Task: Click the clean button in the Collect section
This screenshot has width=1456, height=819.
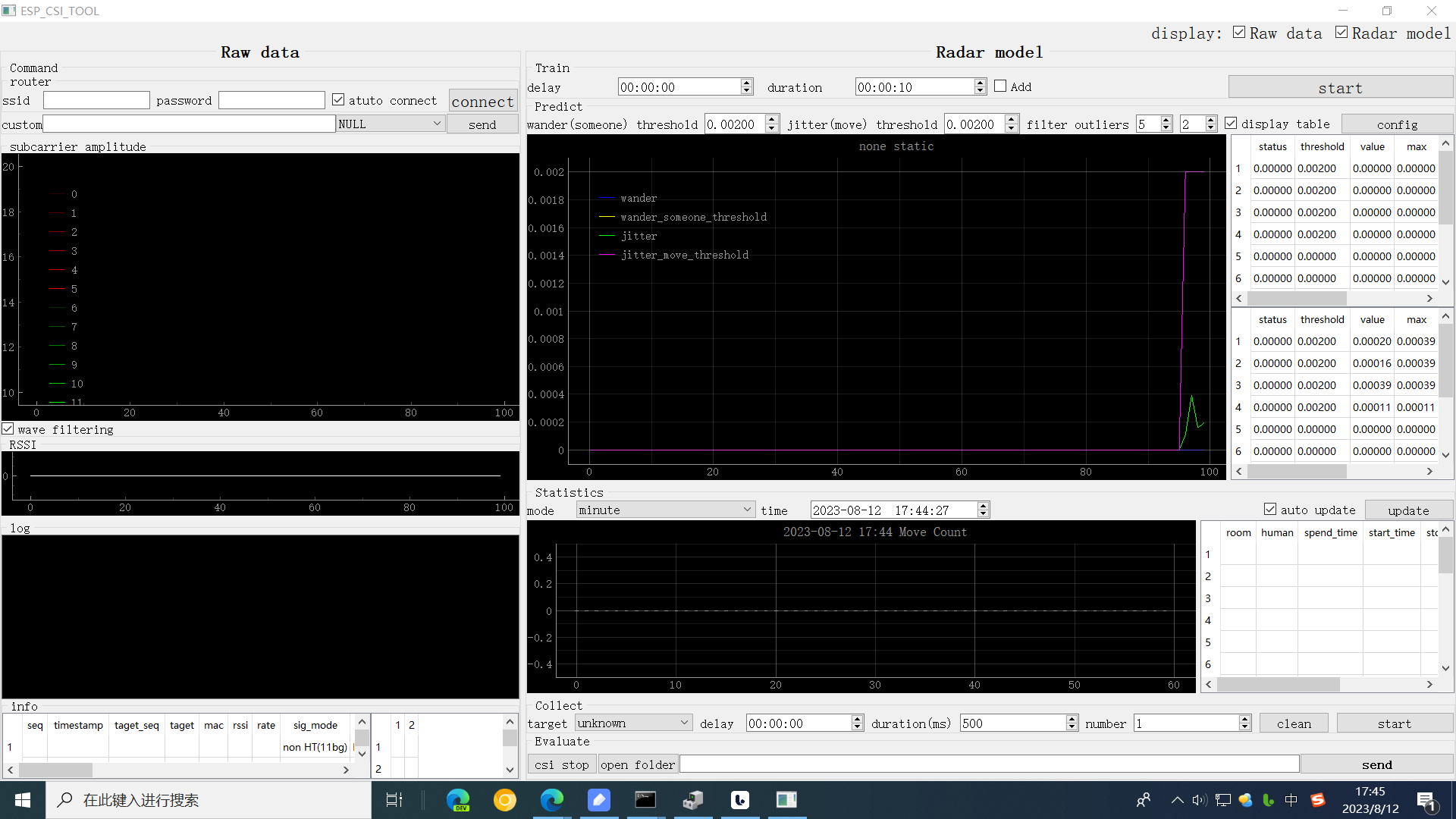Action: [x=1293, y=723]
